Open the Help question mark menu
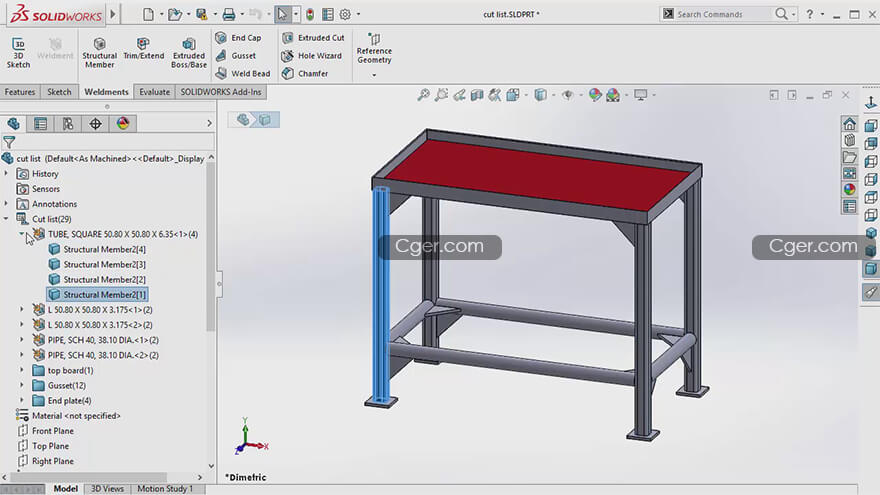The image size is (880, 495). pyautogui.click(x=809, y=14)
